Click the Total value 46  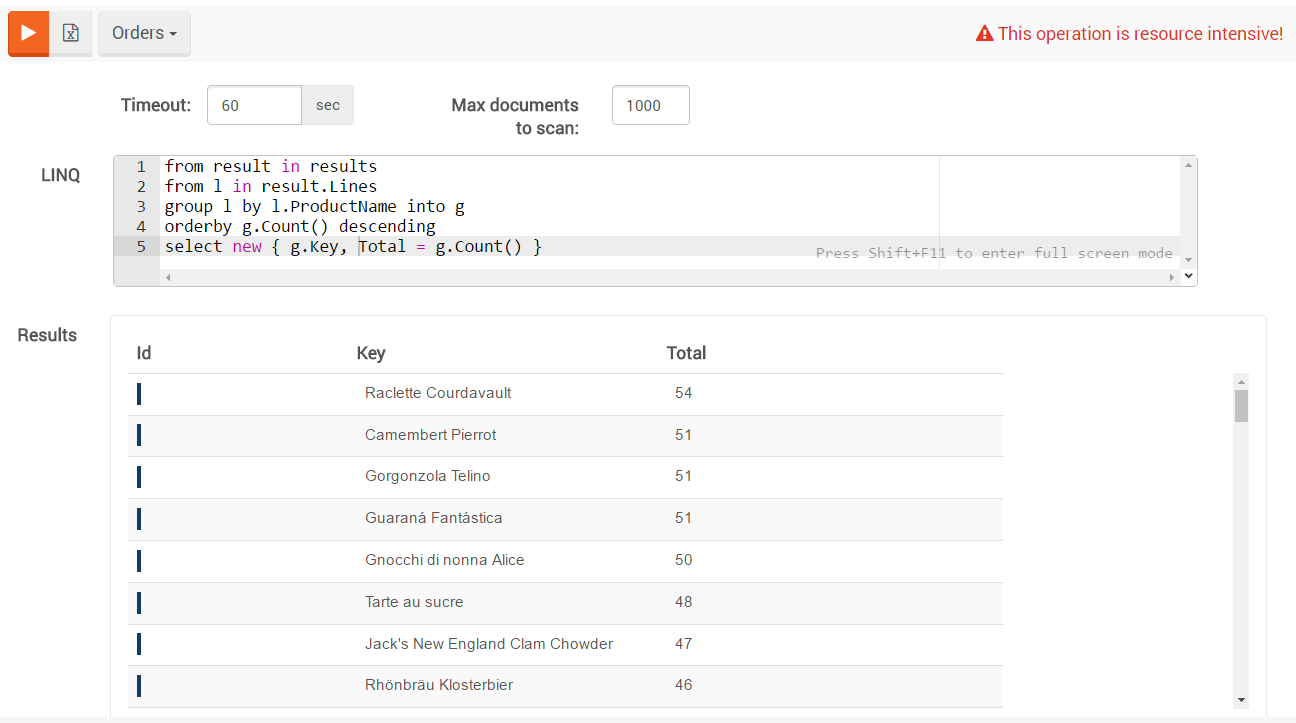coord(683,685)
